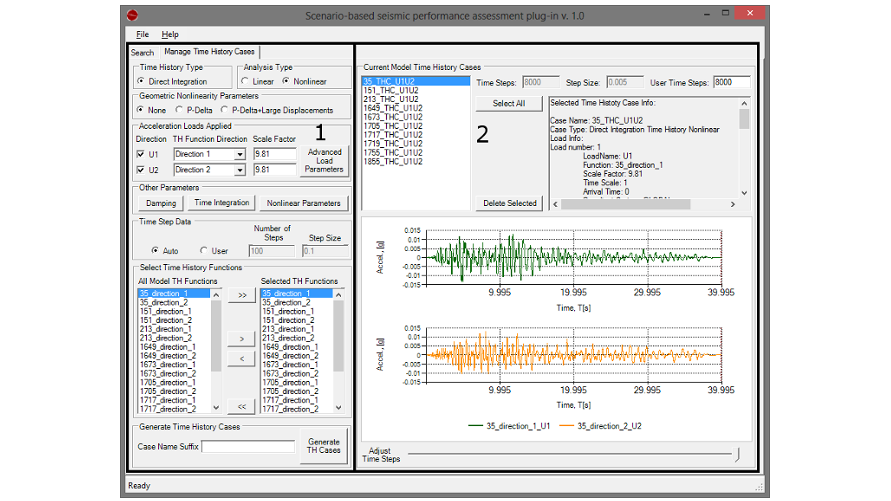The image size is (891, 501).
Task: Click the Step Size field beside Time Steps
Action: click(x=625, y=82)
